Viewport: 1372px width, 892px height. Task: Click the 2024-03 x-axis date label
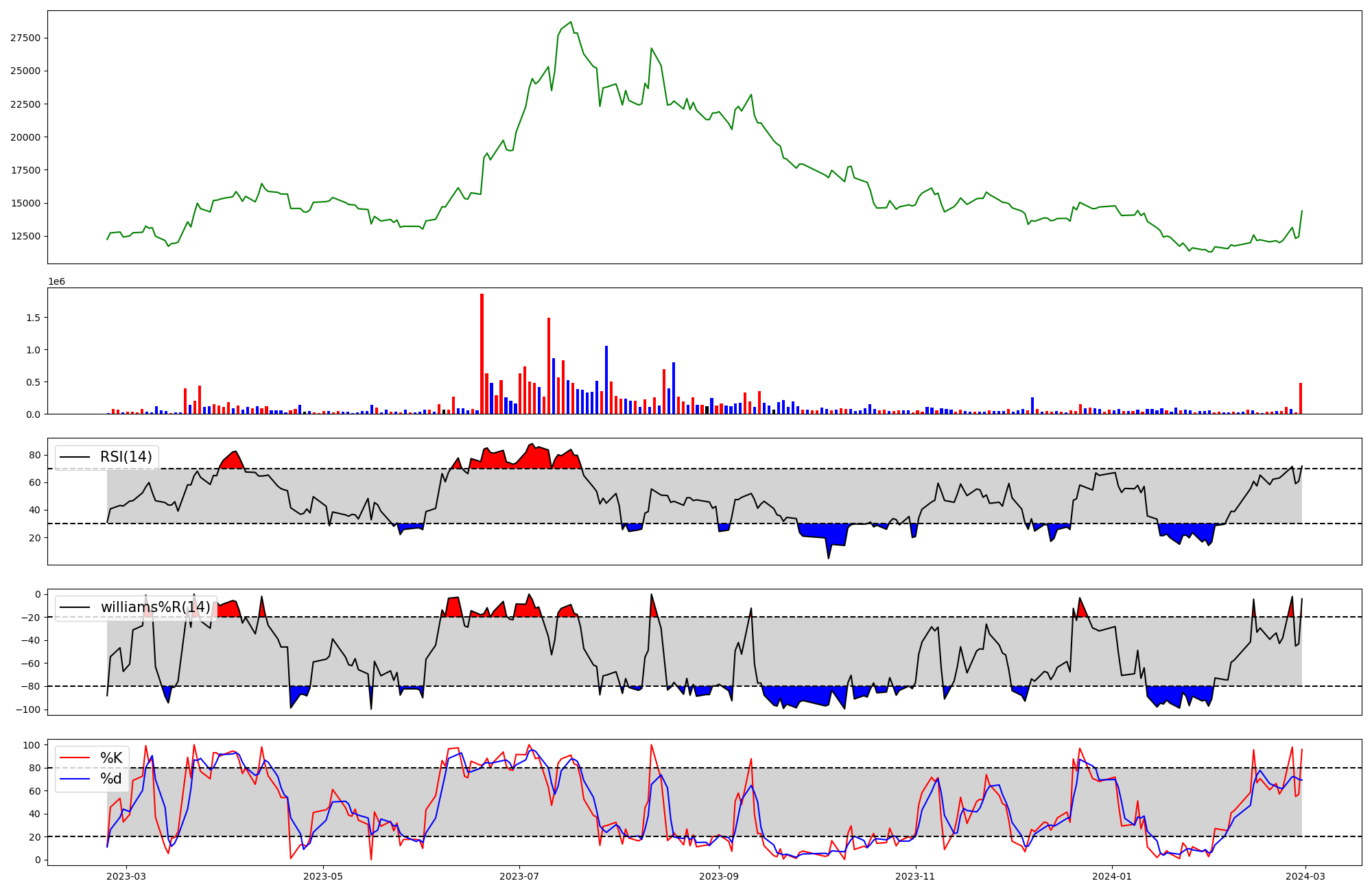point(1305,876)
